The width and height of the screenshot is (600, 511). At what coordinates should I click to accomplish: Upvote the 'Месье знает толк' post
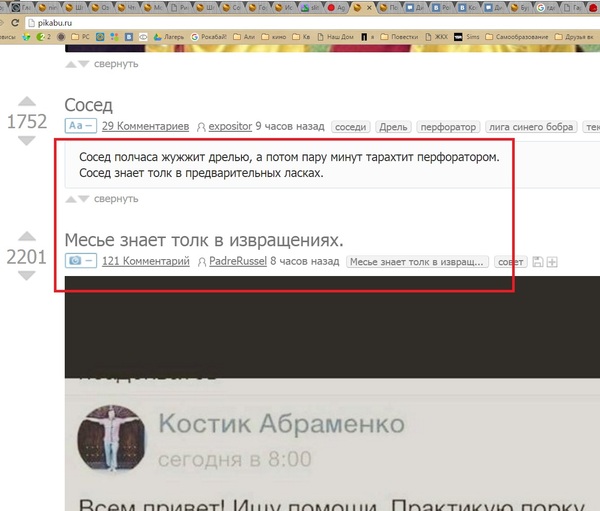pos(27,236)
